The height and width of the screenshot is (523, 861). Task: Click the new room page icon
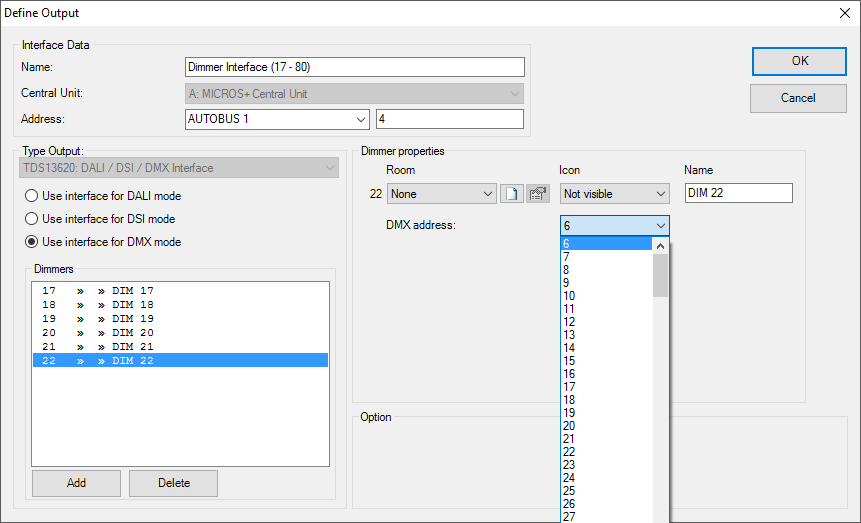pos(511,194)
